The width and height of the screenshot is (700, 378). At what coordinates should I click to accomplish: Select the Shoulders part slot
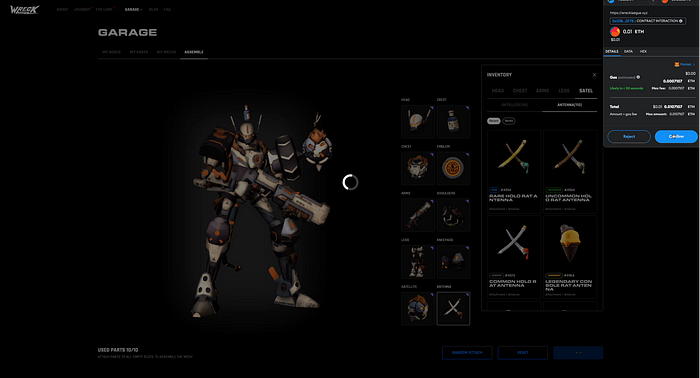pos(453,215)
